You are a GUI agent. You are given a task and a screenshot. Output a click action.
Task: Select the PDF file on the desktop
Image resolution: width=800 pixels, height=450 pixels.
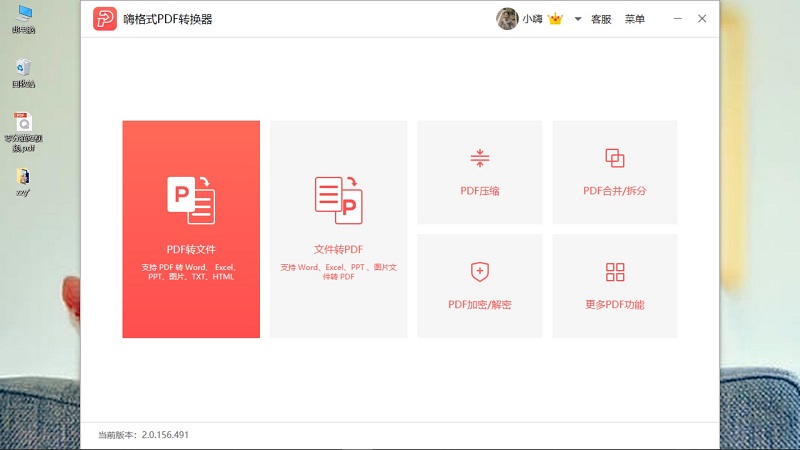(23, 132)
